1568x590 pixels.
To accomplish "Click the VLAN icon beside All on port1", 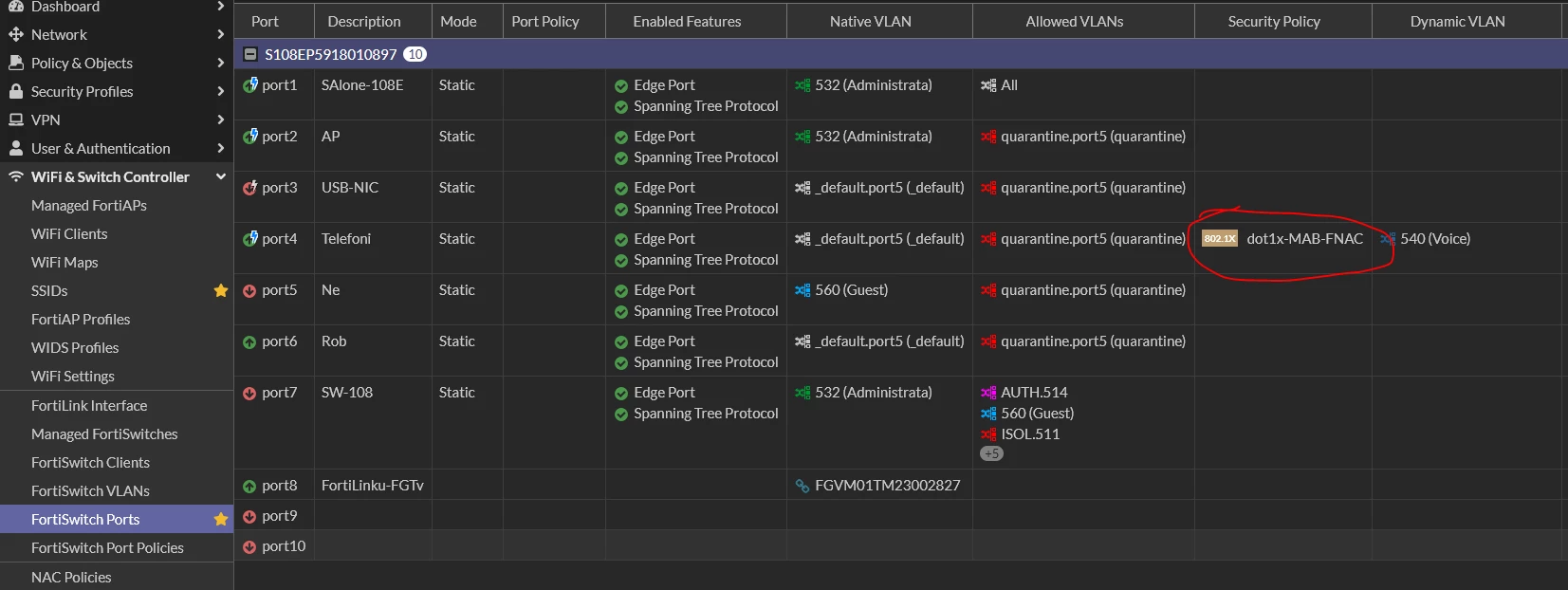I will click(x=988, y=85).
